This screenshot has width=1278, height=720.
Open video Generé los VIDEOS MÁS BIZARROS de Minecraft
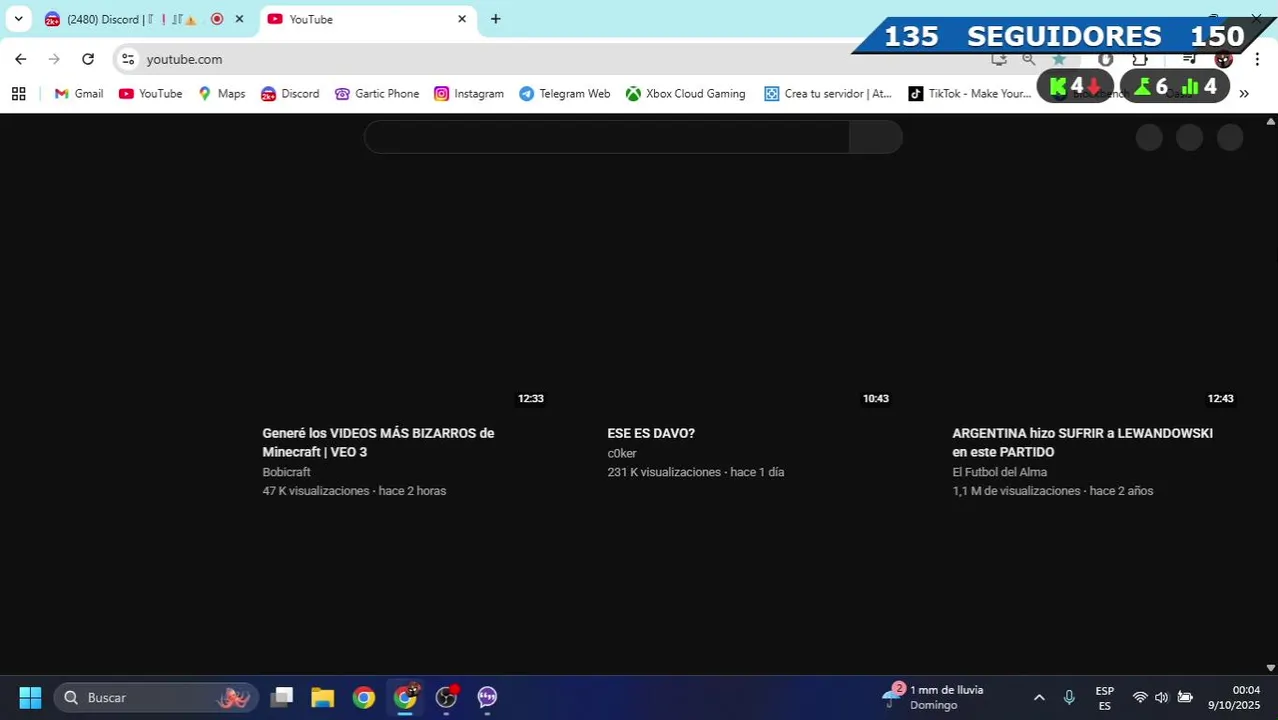(378, 442)
